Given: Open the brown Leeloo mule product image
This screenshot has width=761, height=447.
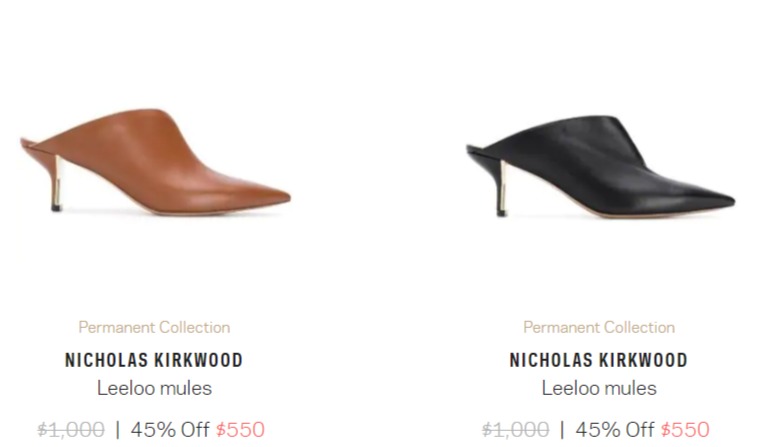Looking at the screenshot, I should (x=155, y=161).
